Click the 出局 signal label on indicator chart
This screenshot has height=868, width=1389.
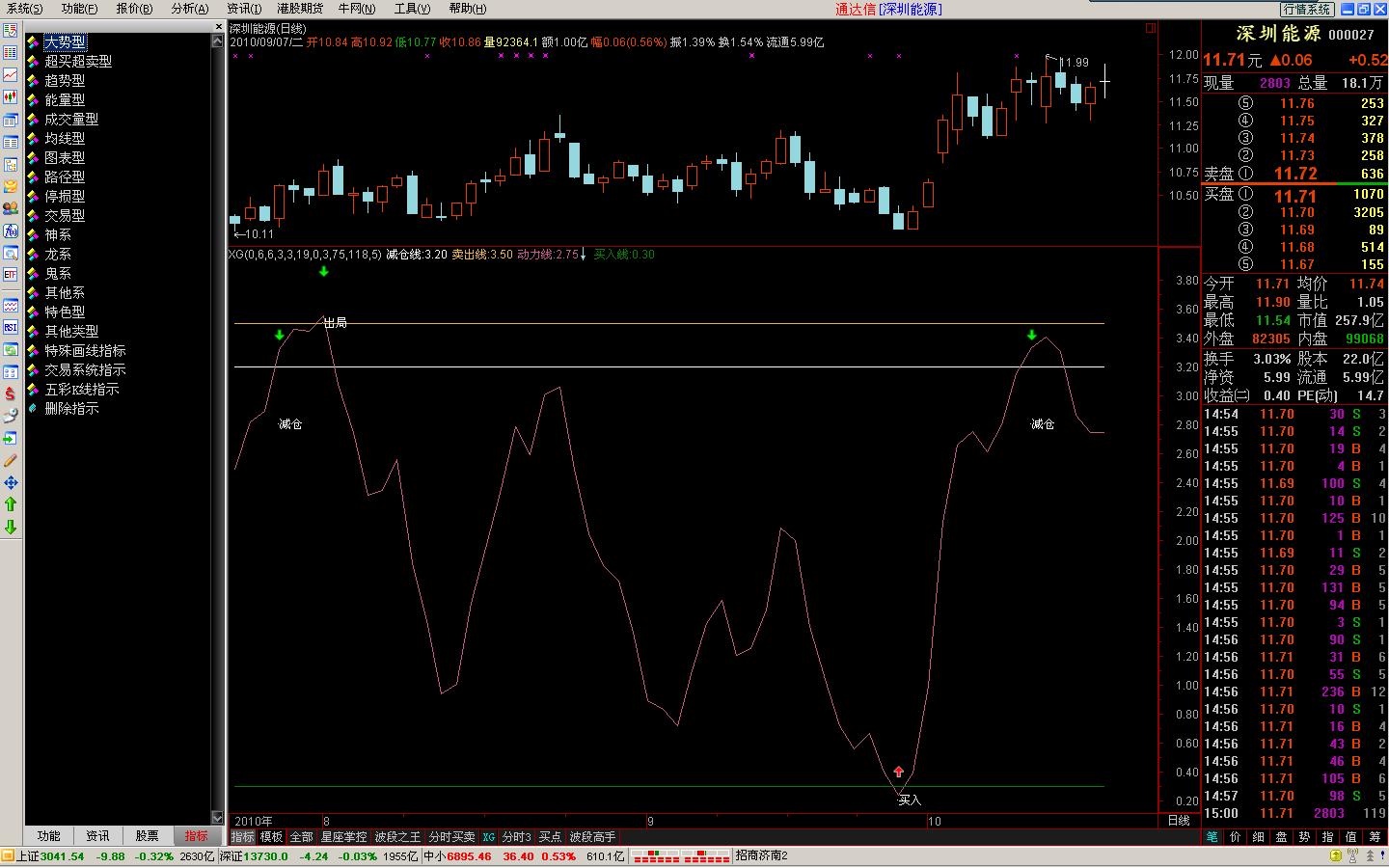pos(336,323)
